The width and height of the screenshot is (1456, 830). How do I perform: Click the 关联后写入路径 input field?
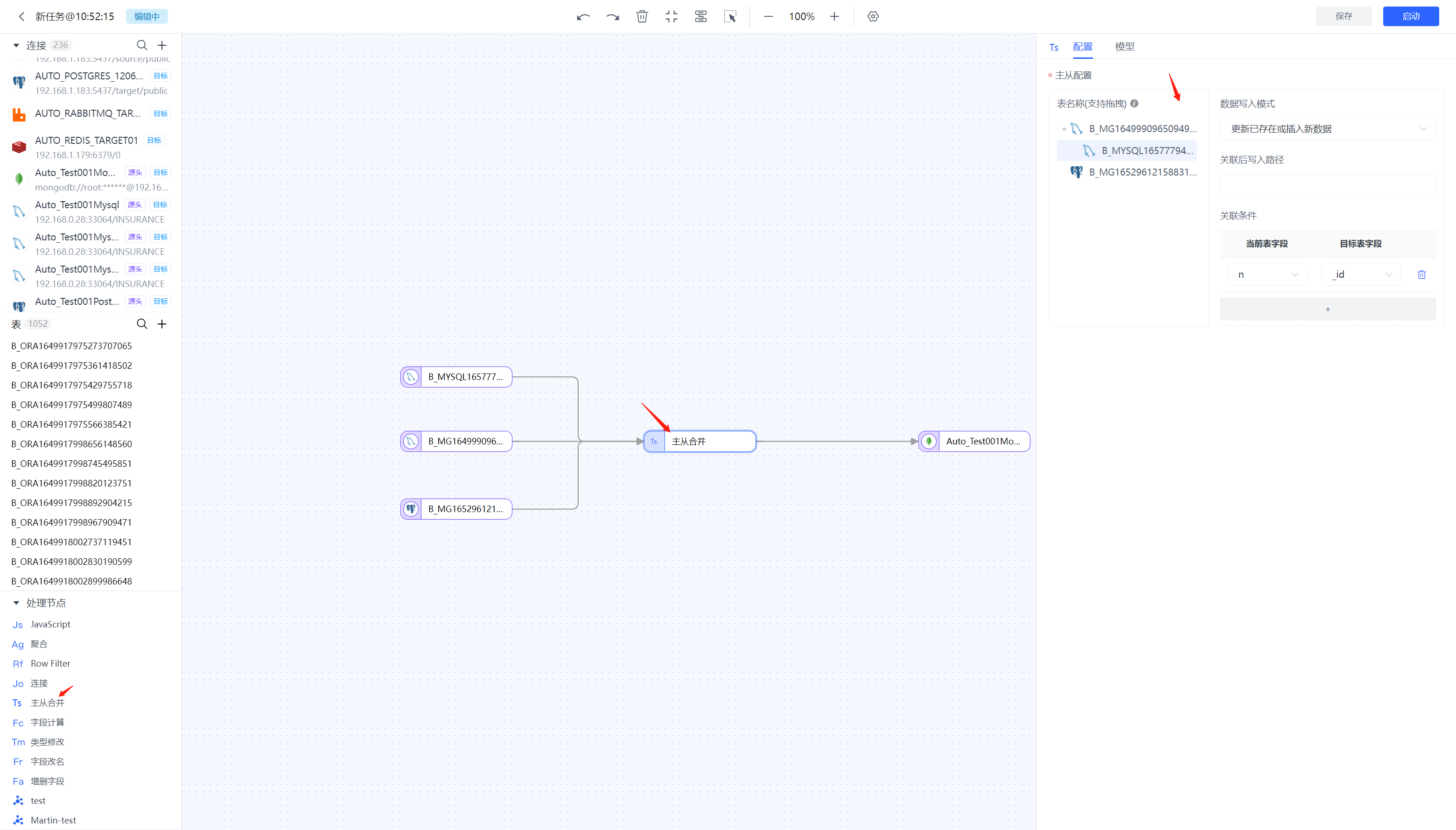pos(1327,185)
